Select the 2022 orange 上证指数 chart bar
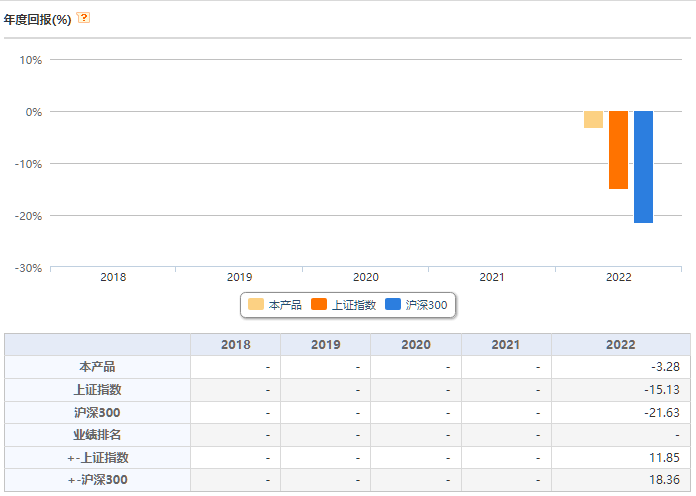This screenshot has height=496, width=696. [618, 150]
